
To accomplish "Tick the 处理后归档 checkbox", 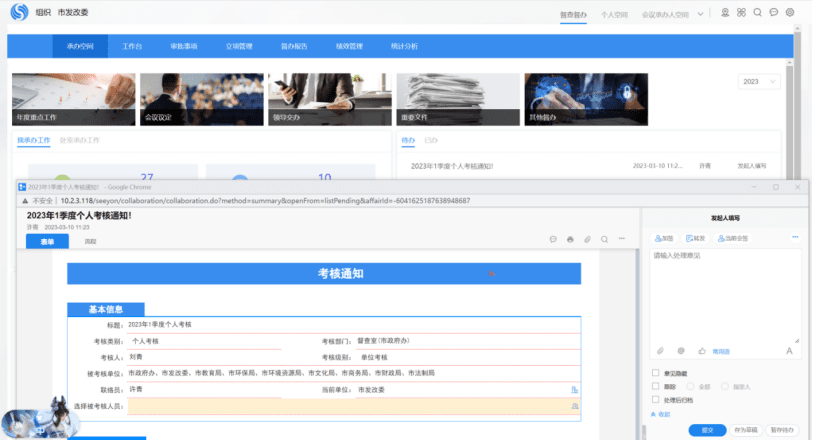I will click(655, 400).
